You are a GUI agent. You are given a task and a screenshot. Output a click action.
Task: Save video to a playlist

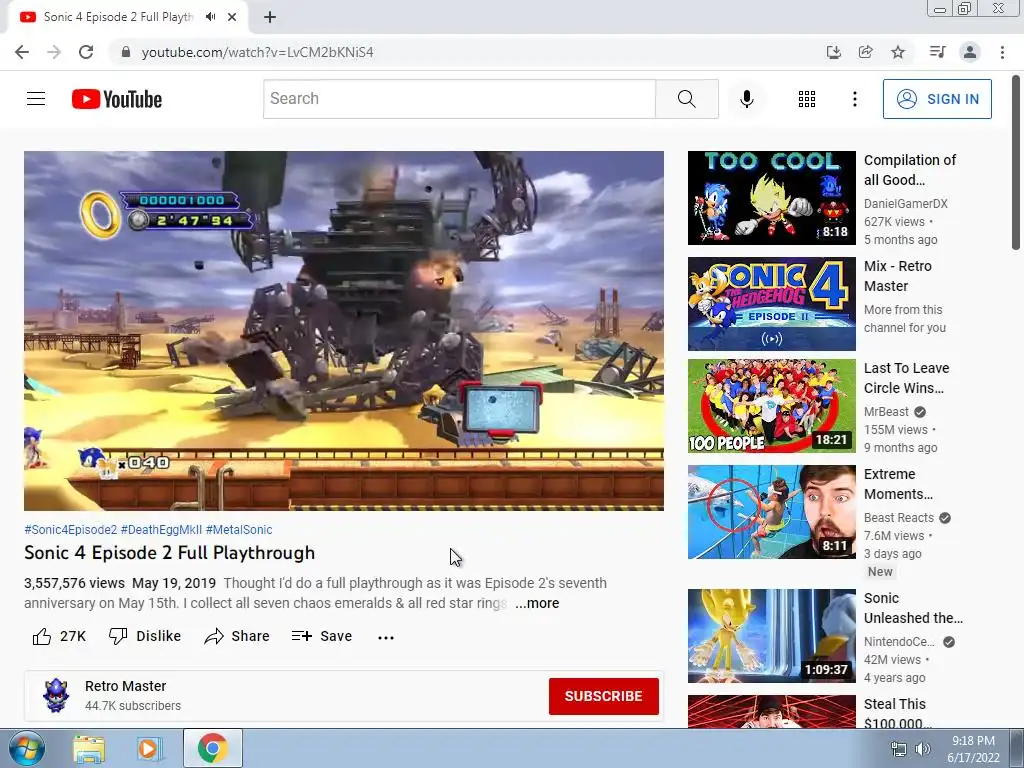tap(322, 636)
